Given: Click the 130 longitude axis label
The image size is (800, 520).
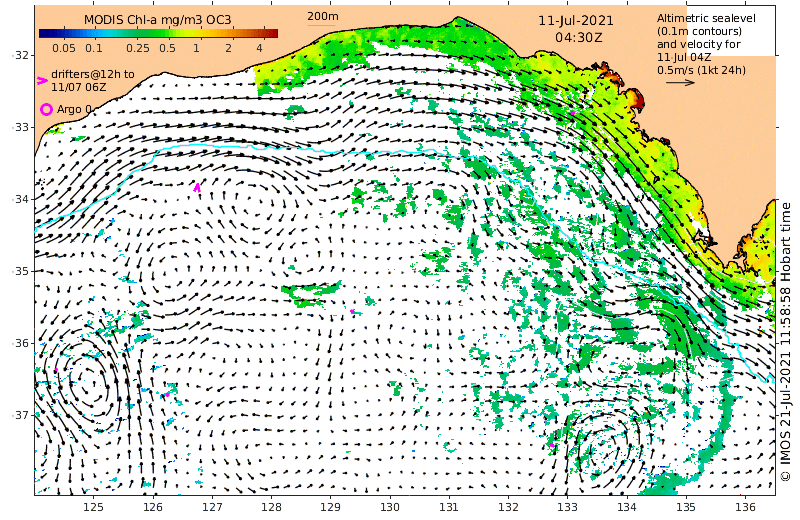Looking at the screenshot, I should pyautogui.click(x=390, y=507).
